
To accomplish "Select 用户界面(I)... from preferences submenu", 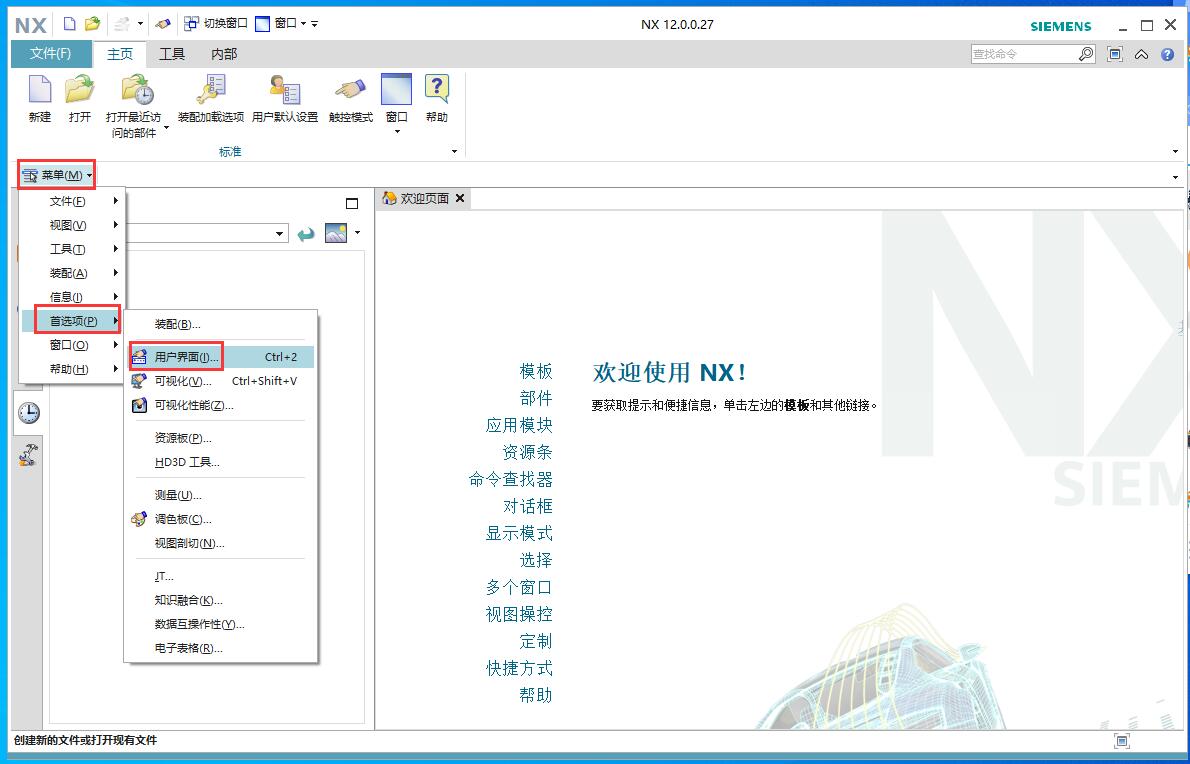I will (x=186, y=357).
